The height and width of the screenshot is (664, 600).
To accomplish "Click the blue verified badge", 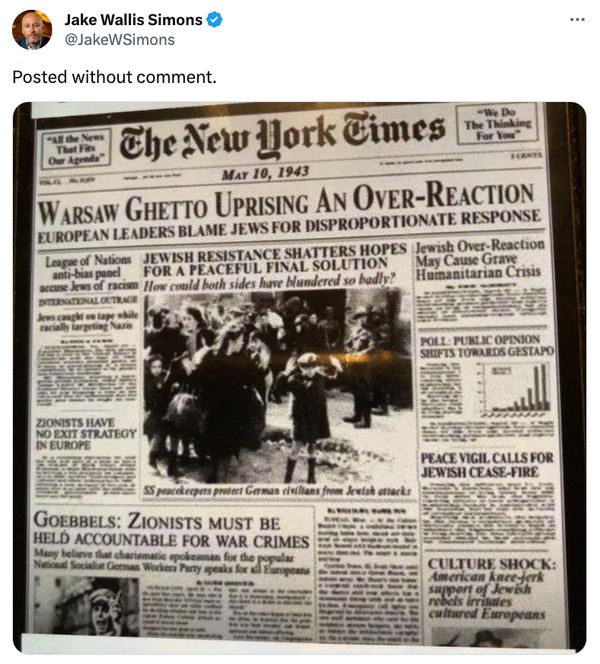I will point(215,20).
